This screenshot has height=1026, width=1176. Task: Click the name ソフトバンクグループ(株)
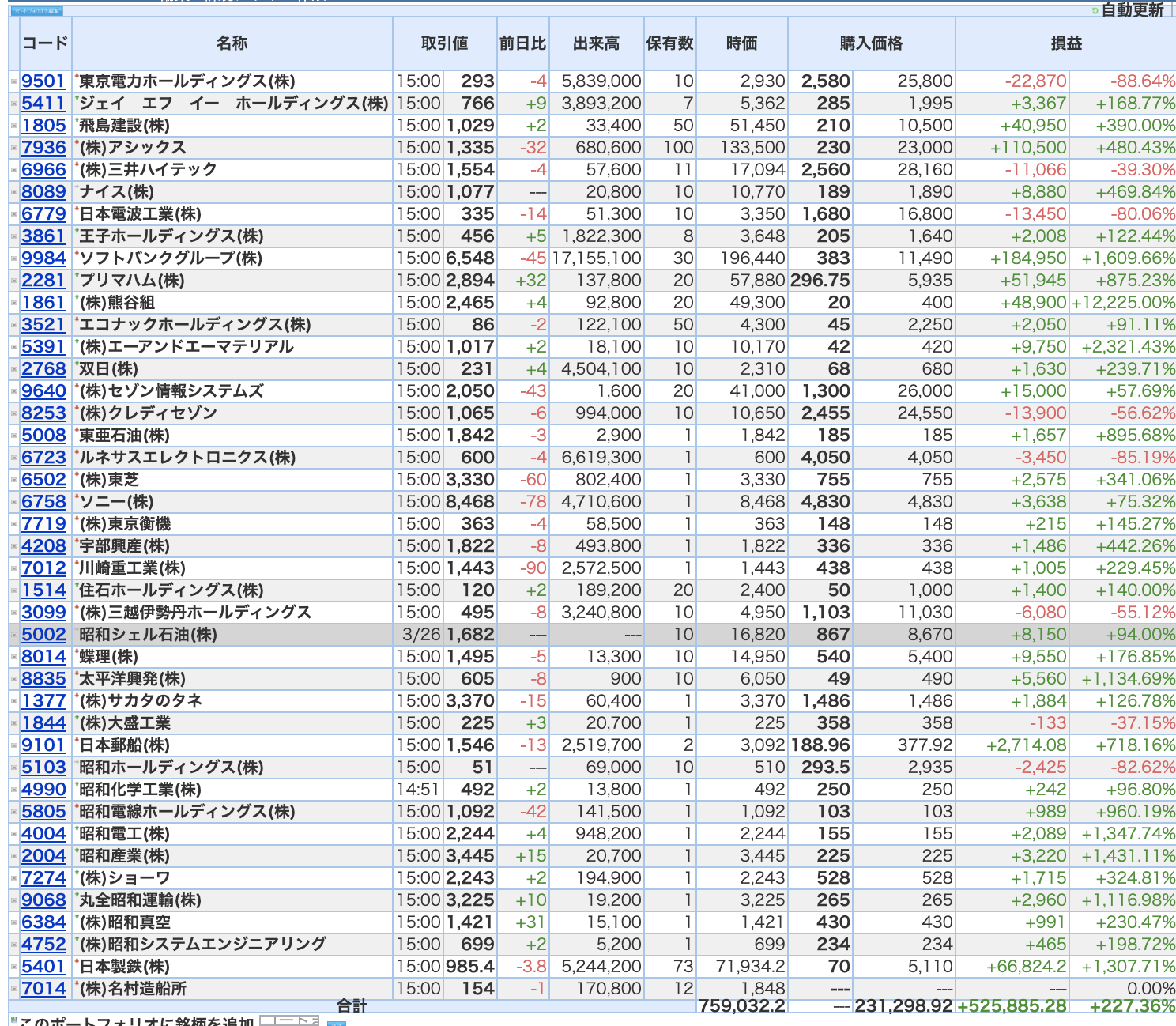171,258
